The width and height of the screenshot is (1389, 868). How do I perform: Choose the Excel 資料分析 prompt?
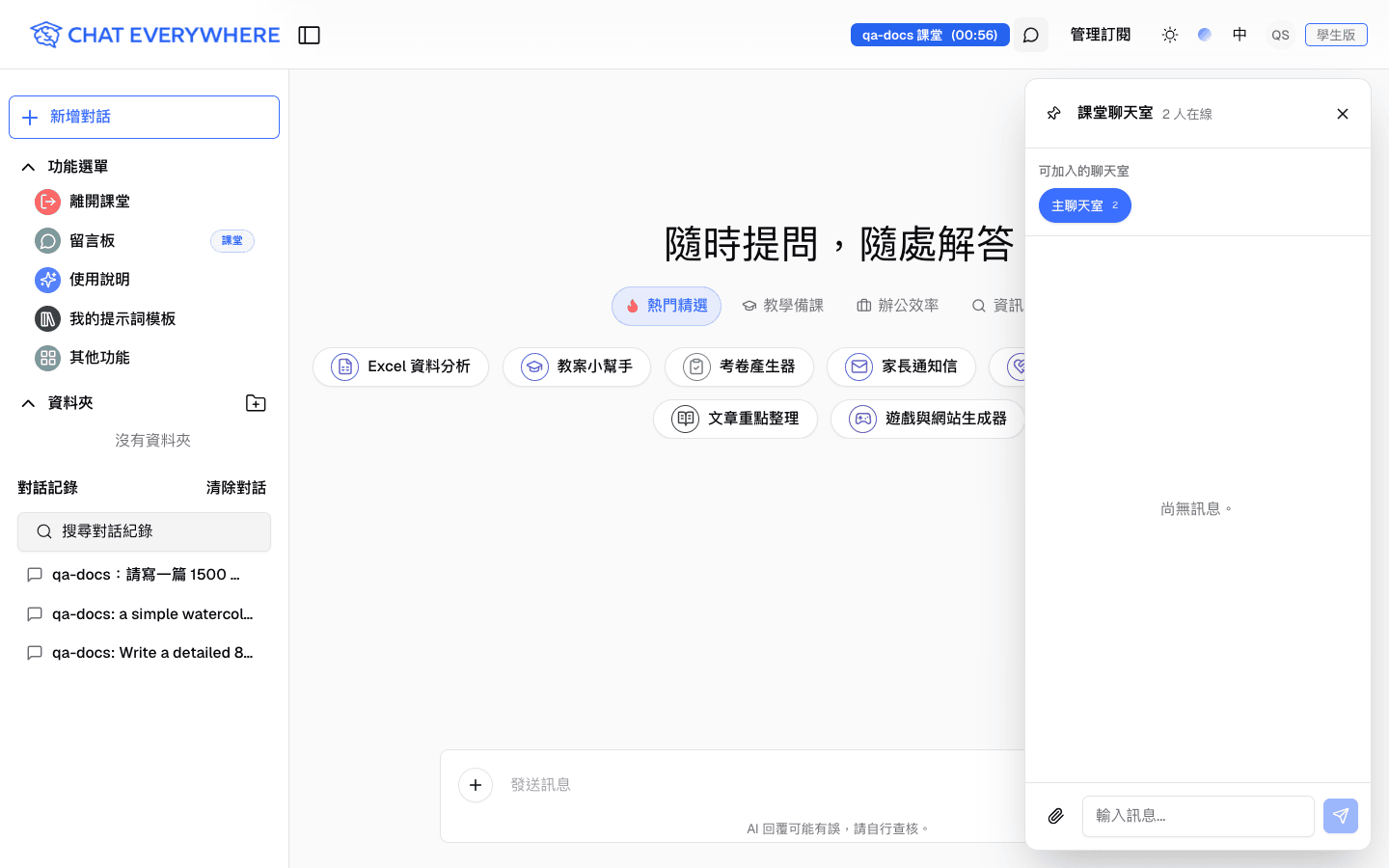click(400, 366)
